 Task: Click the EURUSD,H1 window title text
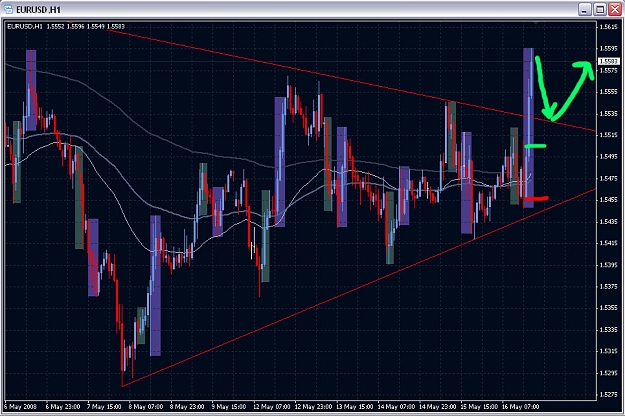click(x=38, y=9)
